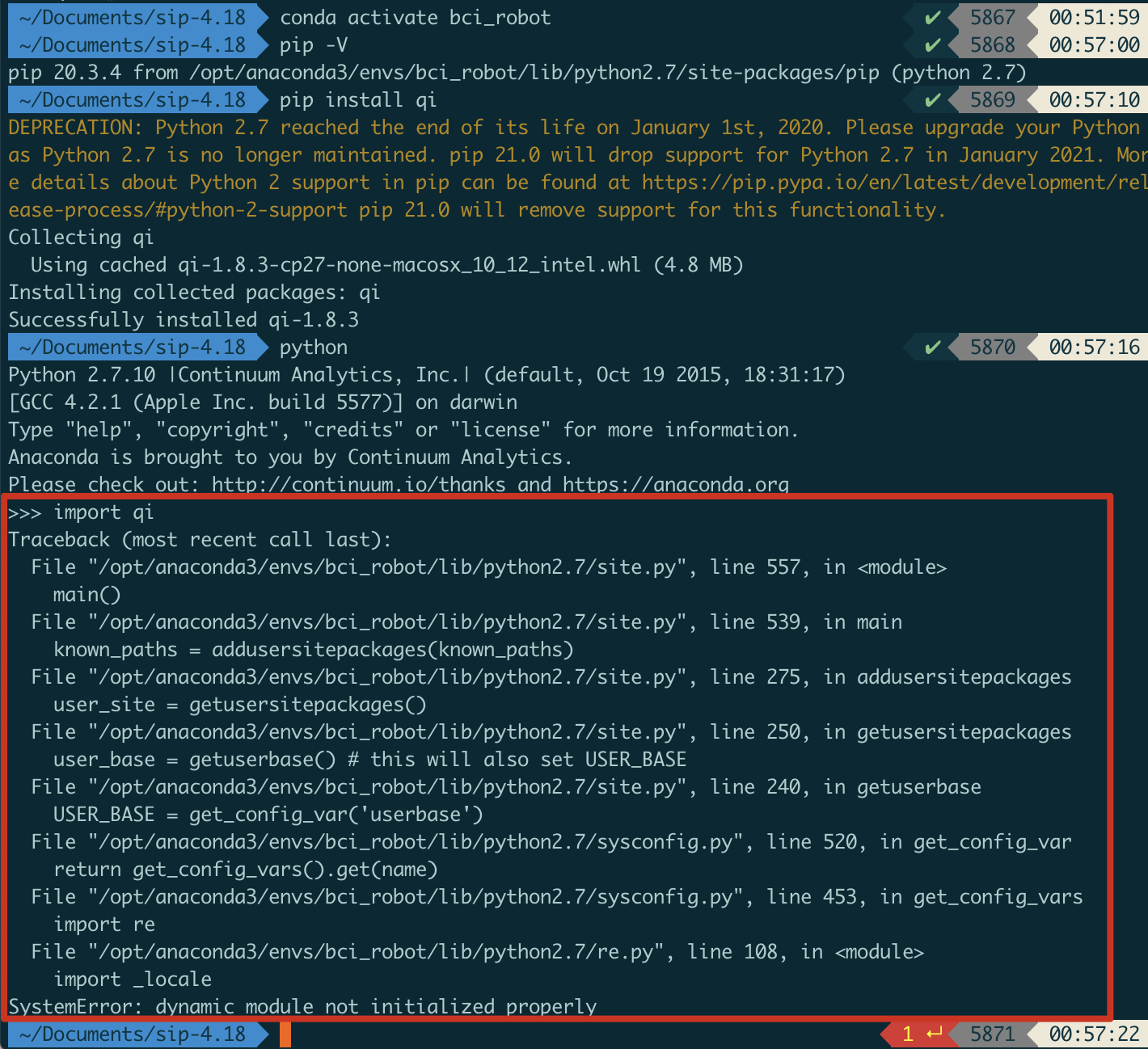Click the 'Installing collected packages: qi' line
1148x1049 pixels.
(x=194, y=292)
